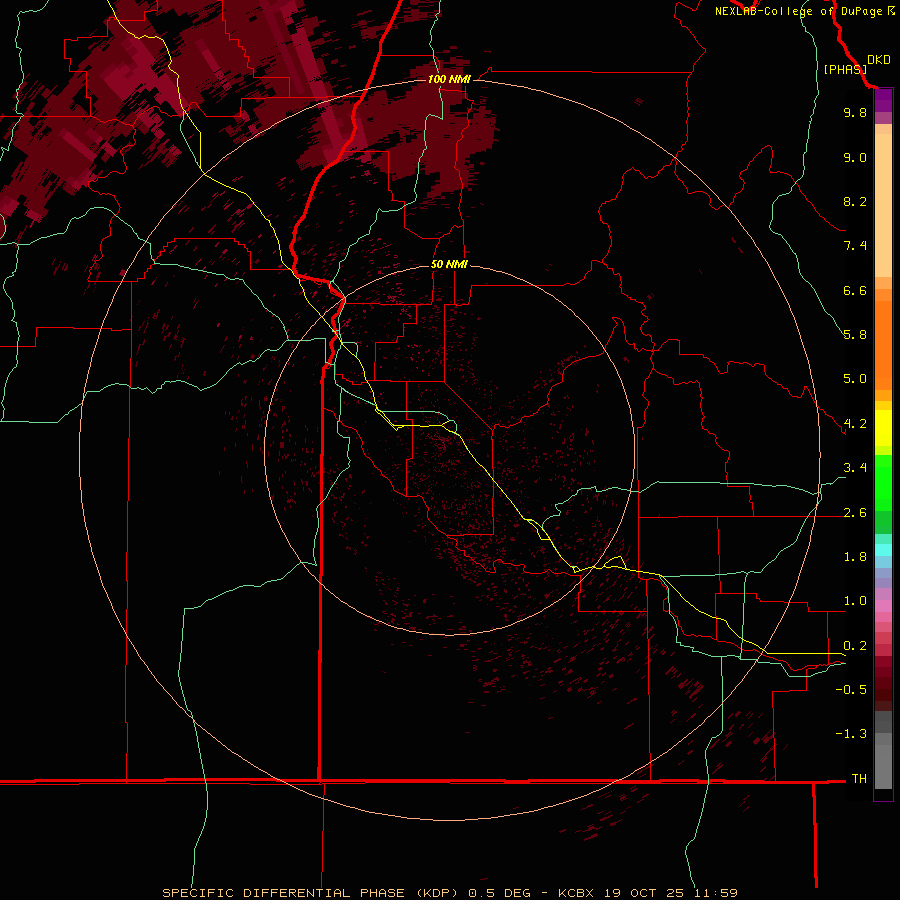The width and height of the screenshot is (900, 900).
Task: Select the -0.5 legend value
Action: click(x=851, y=690)
